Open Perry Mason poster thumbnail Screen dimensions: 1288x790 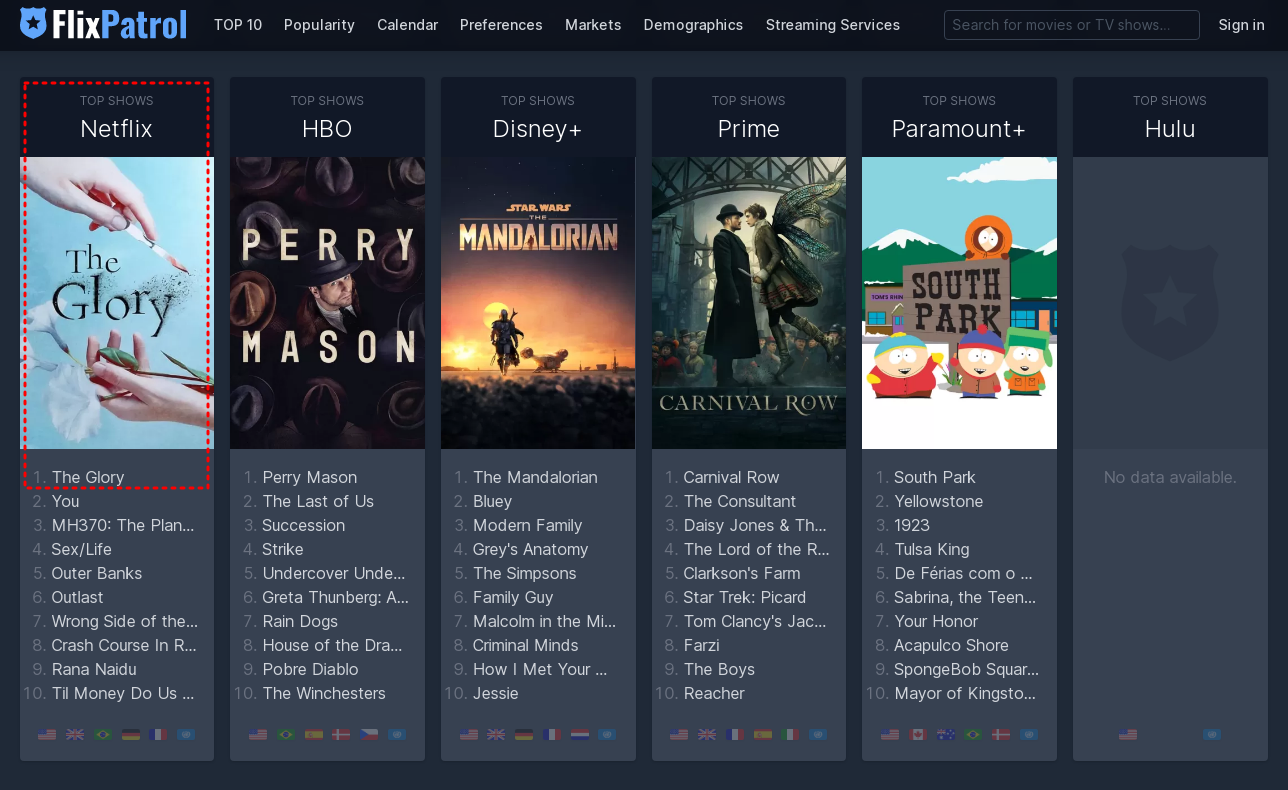pos(327,303)
